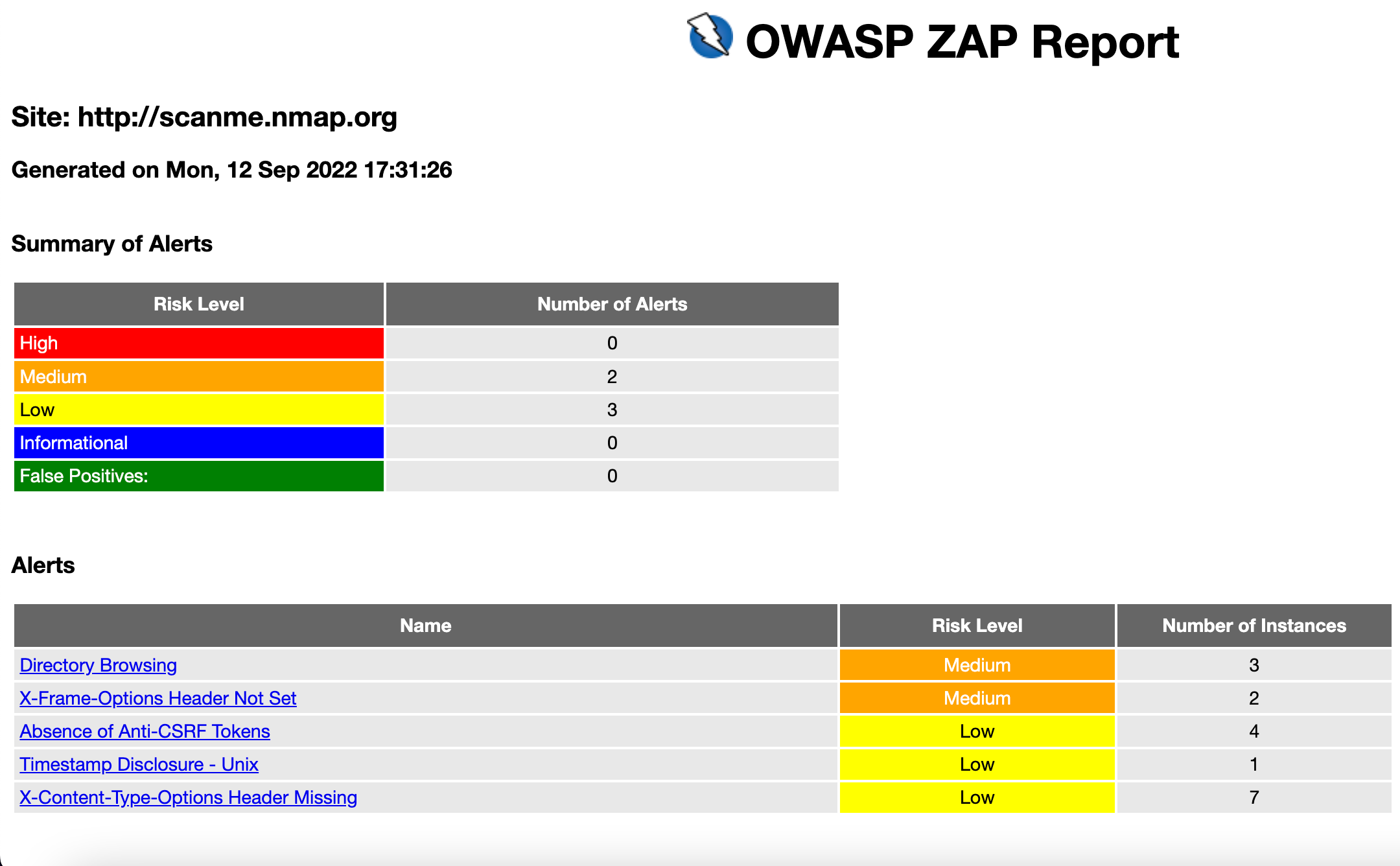
Task: Click the False Positives count 0
Action: (612, 476)
